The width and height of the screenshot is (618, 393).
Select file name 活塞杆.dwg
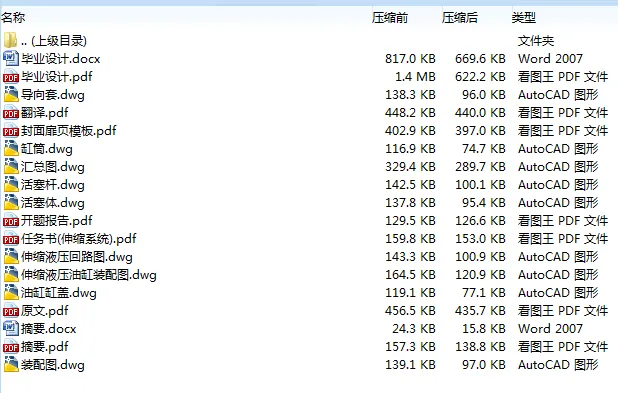pos(53,184)
